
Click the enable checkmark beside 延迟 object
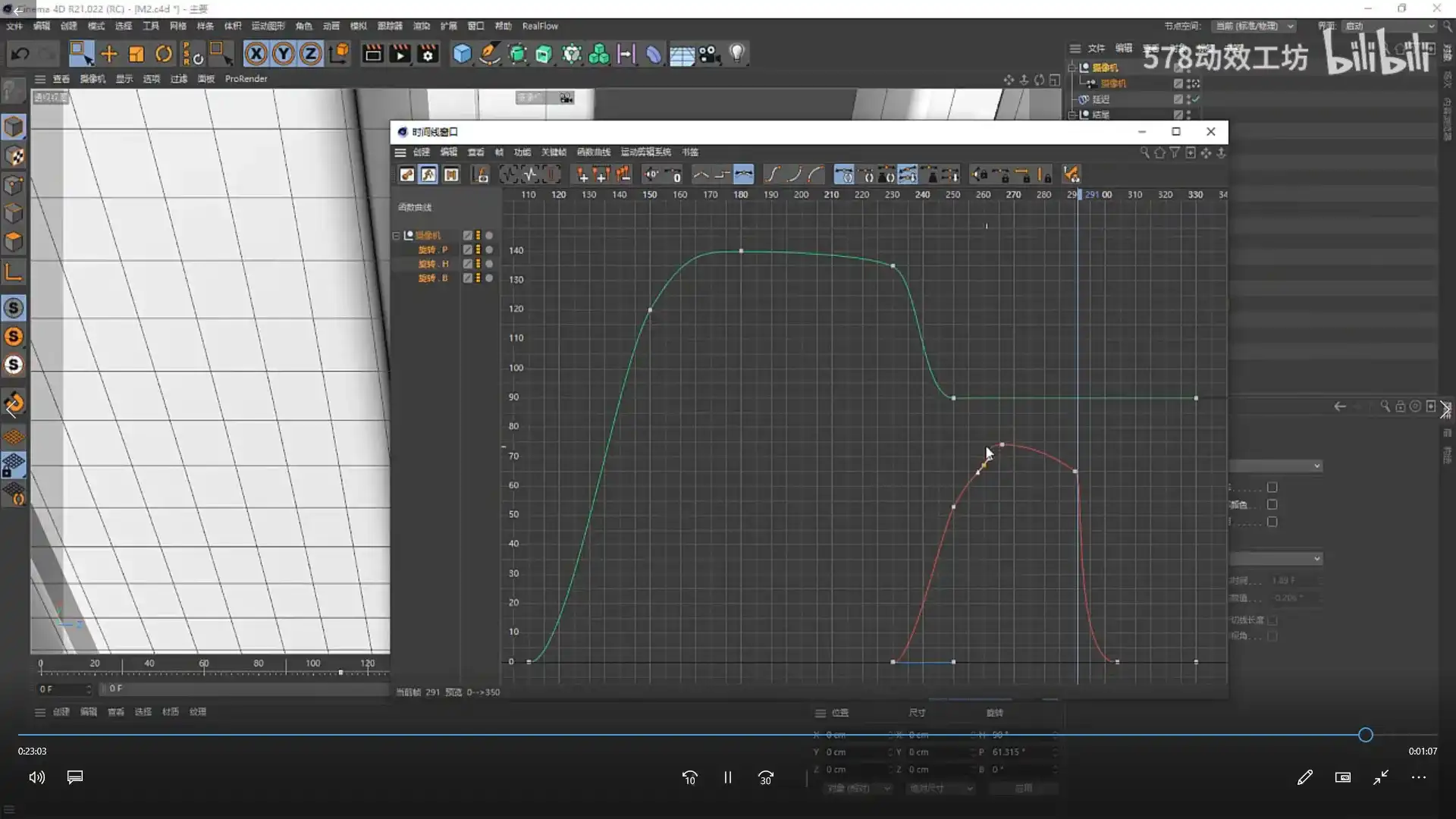(x=1197, y=99)
